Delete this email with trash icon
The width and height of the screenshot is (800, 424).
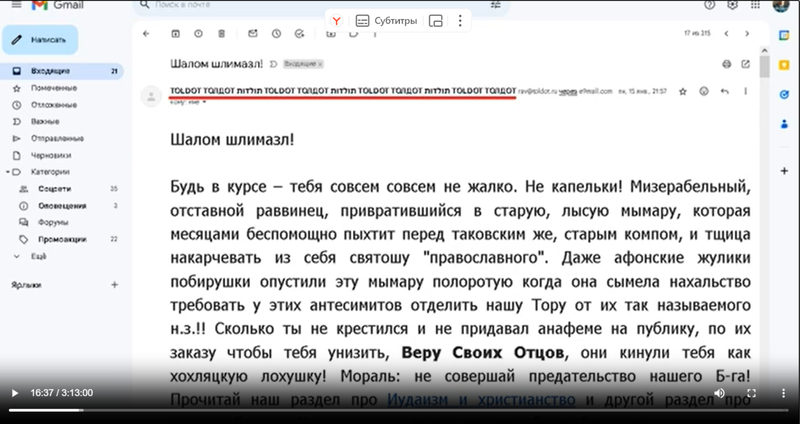click(x=221, y=34)
